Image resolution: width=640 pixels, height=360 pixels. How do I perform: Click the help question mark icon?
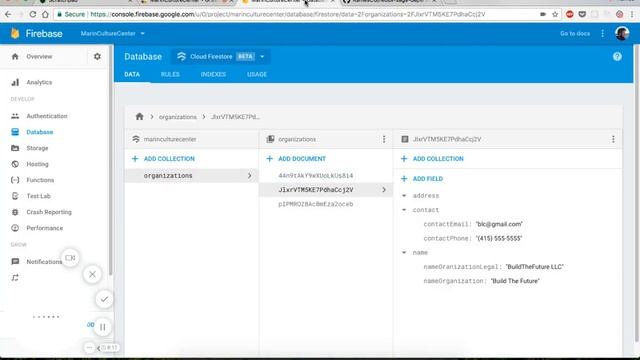tap(617, 56)
